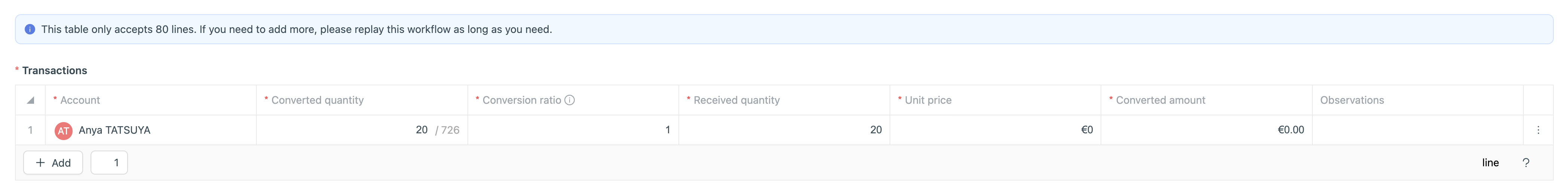
Task: Click the Converted amount column header
Action: [1160, 100]
